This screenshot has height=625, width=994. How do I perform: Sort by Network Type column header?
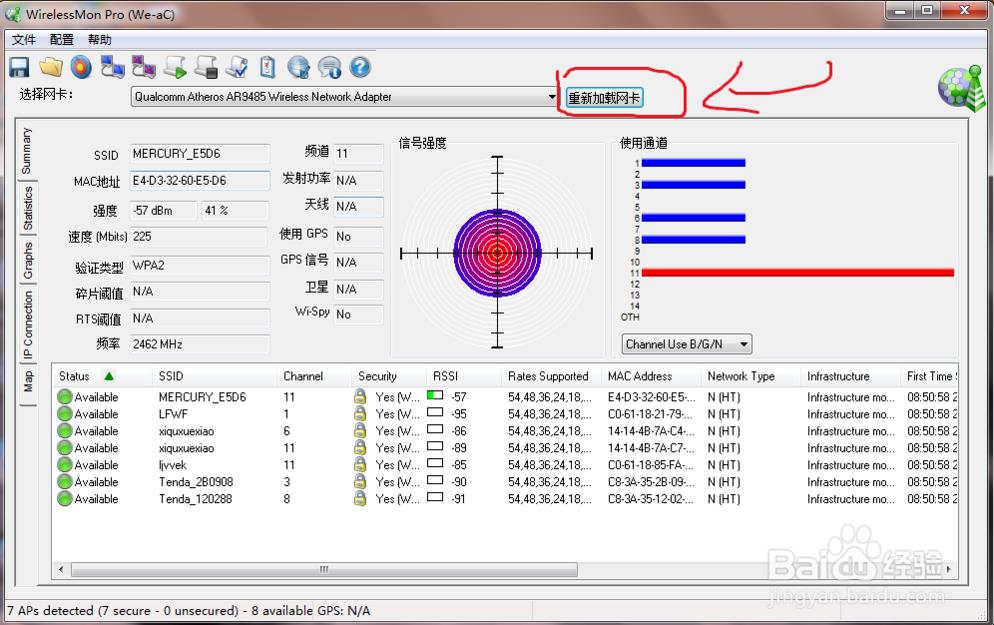[751, 376]
